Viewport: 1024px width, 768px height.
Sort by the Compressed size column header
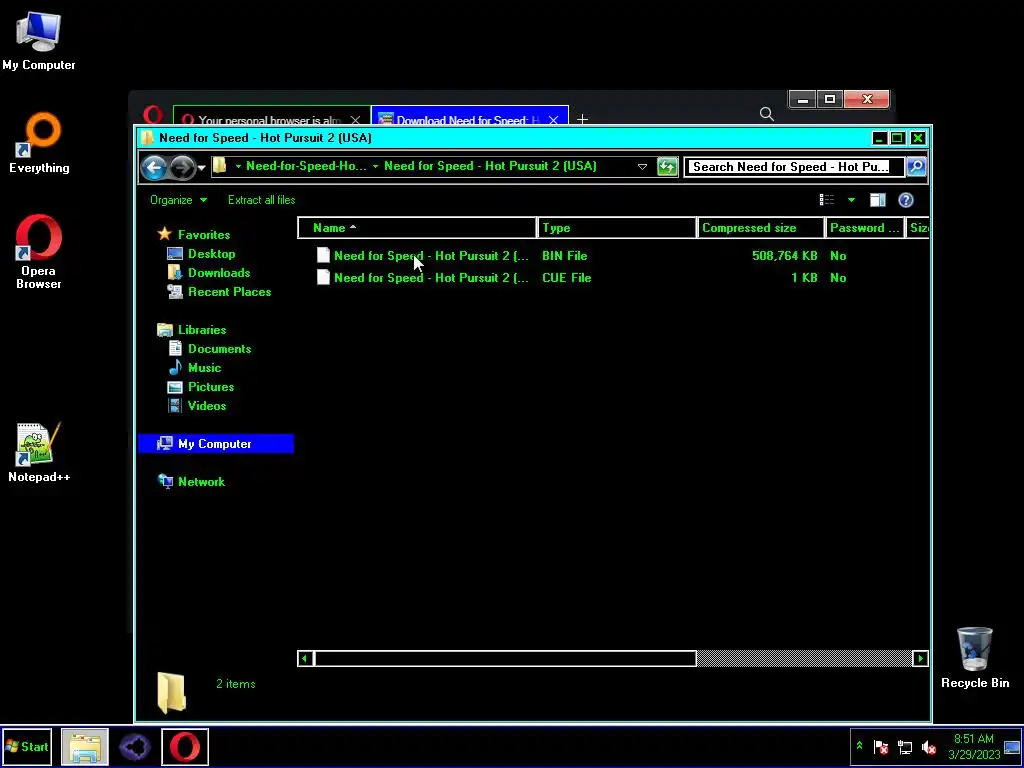pyautogui.click(x=760, y=228)
